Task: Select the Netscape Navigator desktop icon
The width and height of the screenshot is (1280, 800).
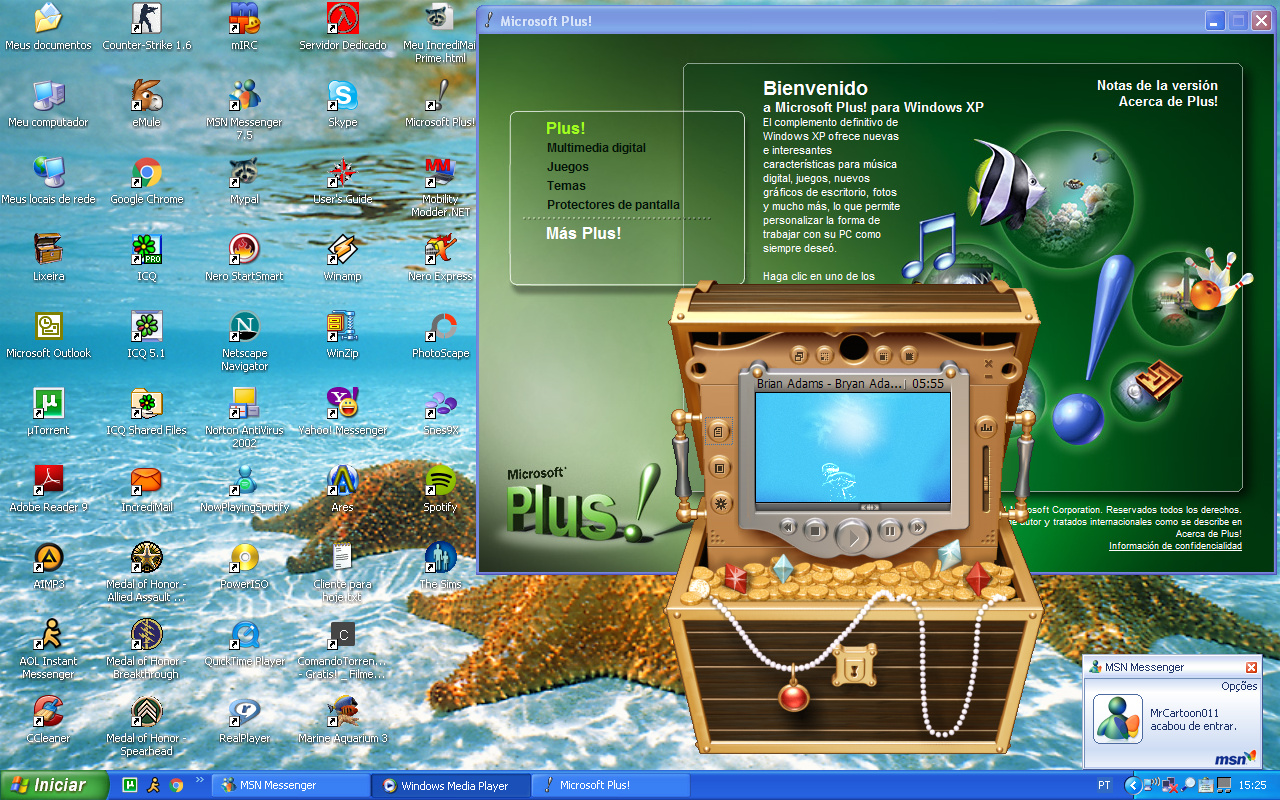Action: point(245,341)
